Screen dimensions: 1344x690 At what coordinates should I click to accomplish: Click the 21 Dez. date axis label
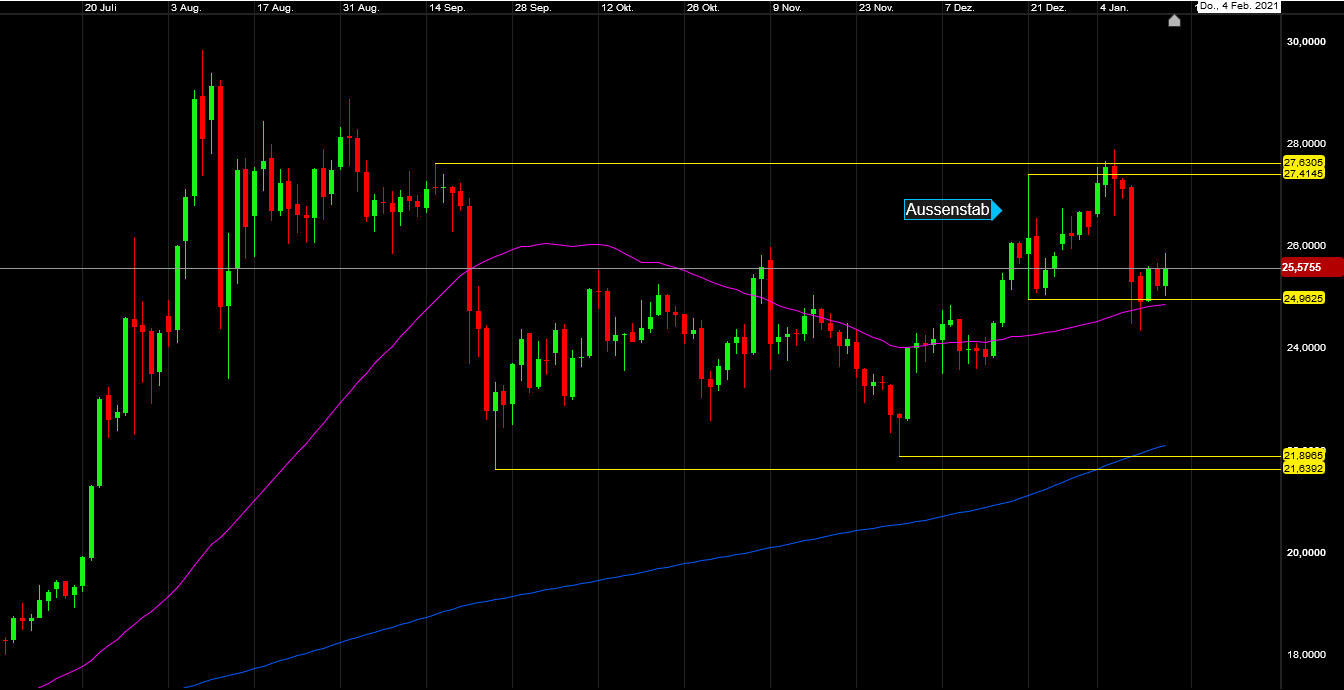[x=1049, y=6]
